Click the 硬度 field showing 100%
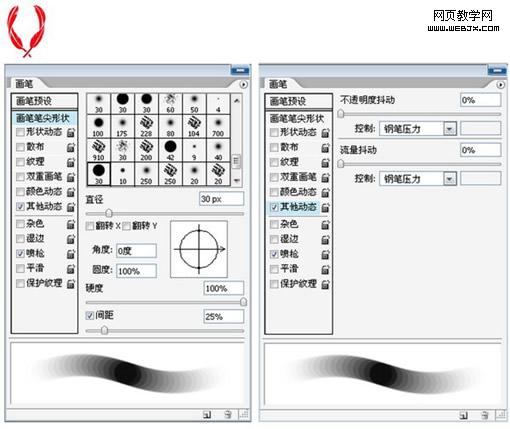The image size is (510, 429). (223, 288)
